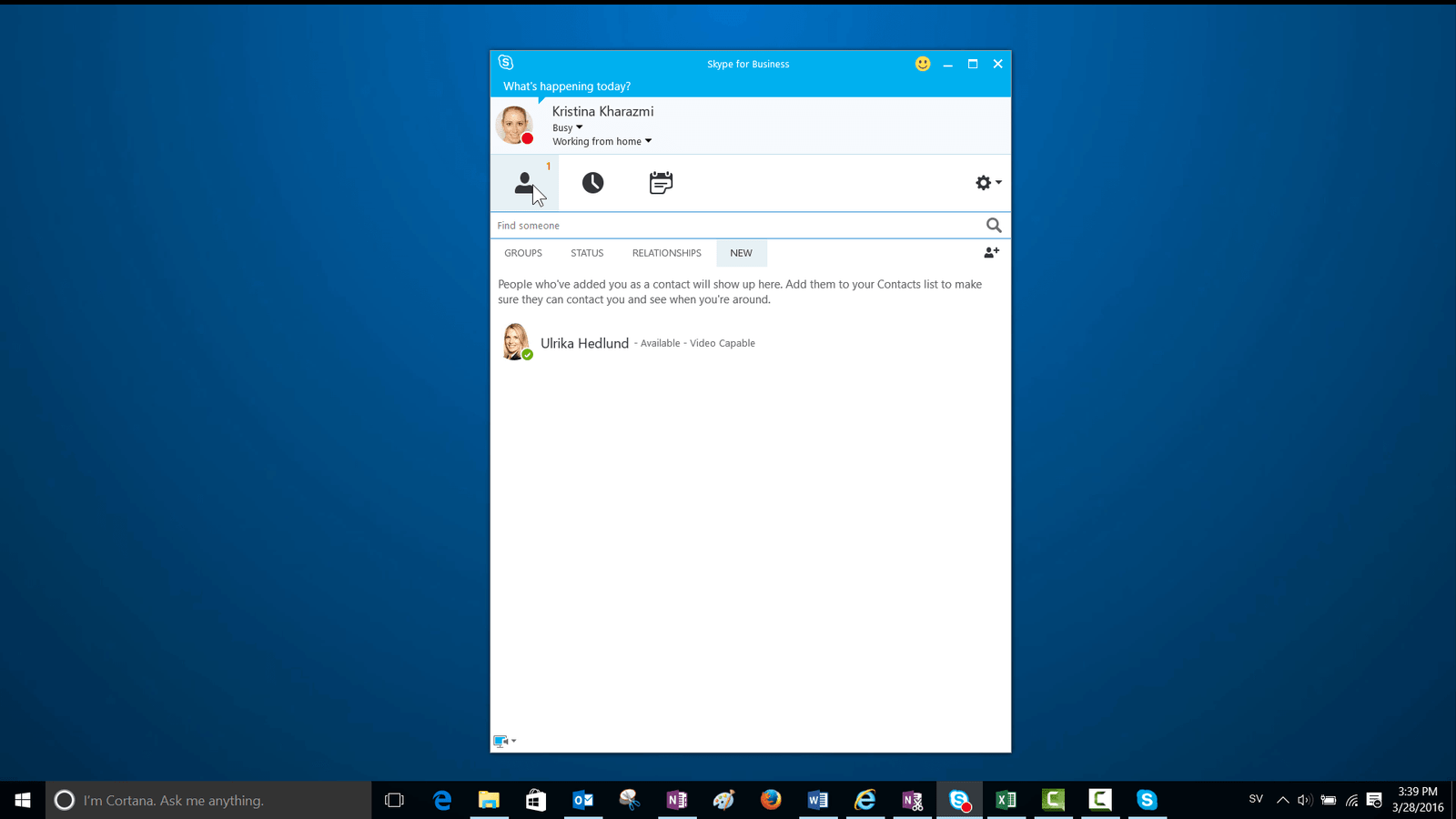Switch to the GROUPS tab

[x=523, y=253]
